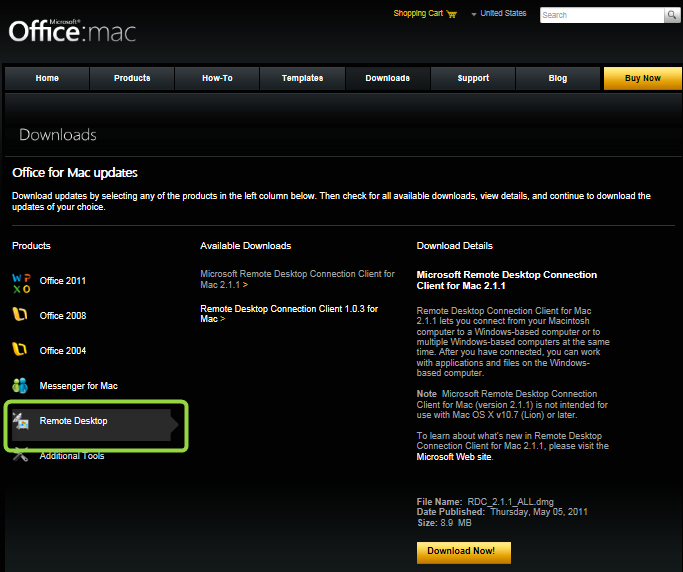Follow the Microsoft Web site link
Screen dimensions: 683x572
[454, 457]
